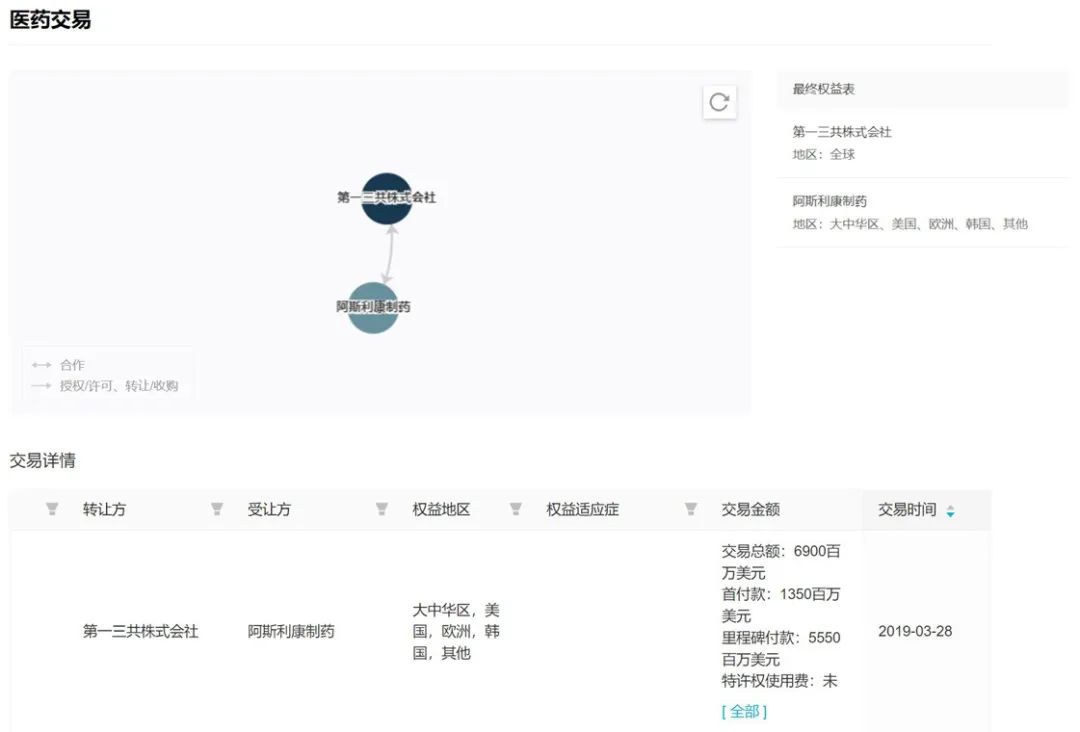Open the filter icon left of 交易金额
The width and height of the screenshot is (1080, 732).
point(690,510)
